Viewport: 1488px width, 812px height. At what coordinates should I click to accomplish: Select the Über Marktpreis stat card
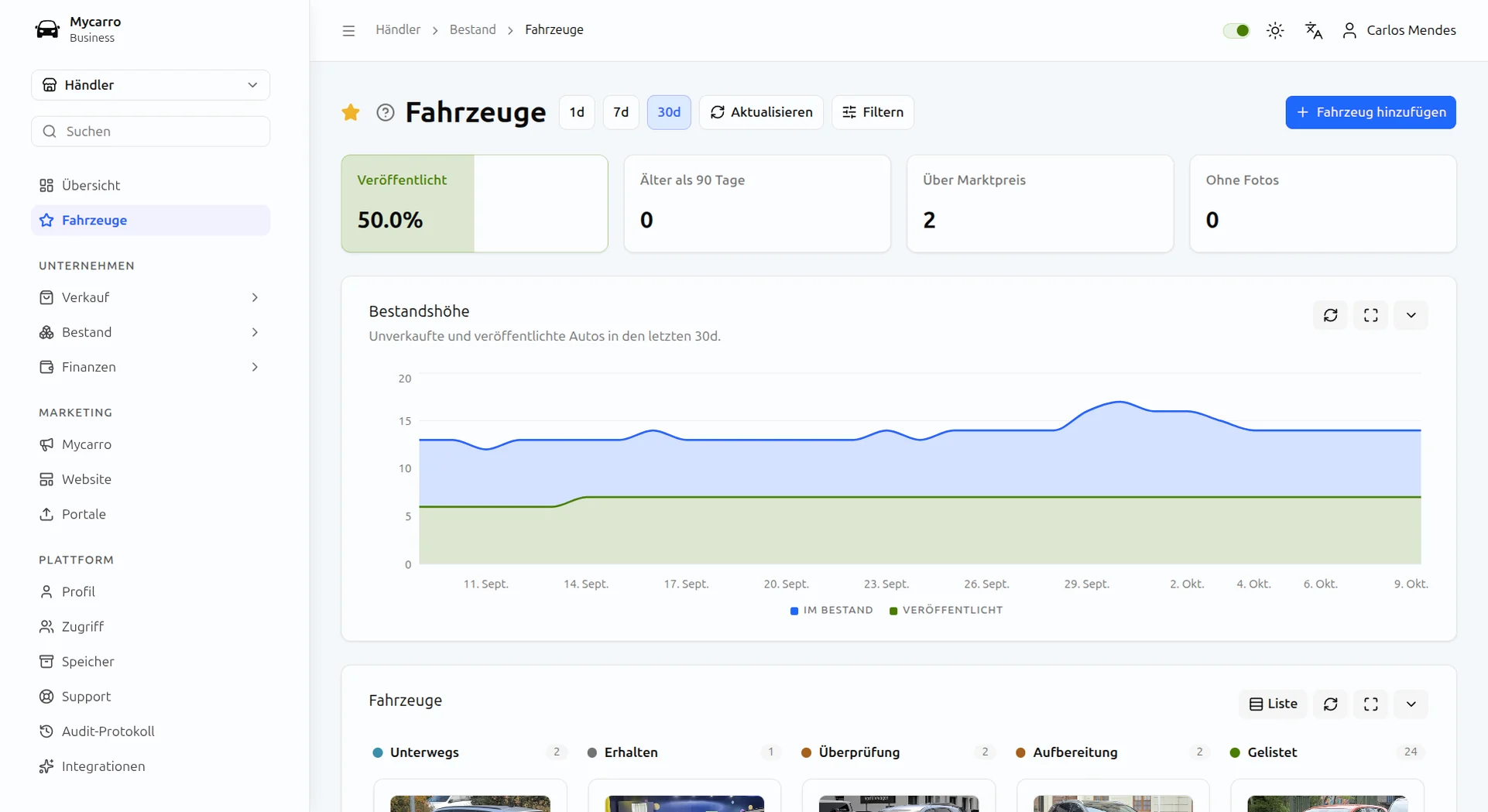click(1040, 204)
